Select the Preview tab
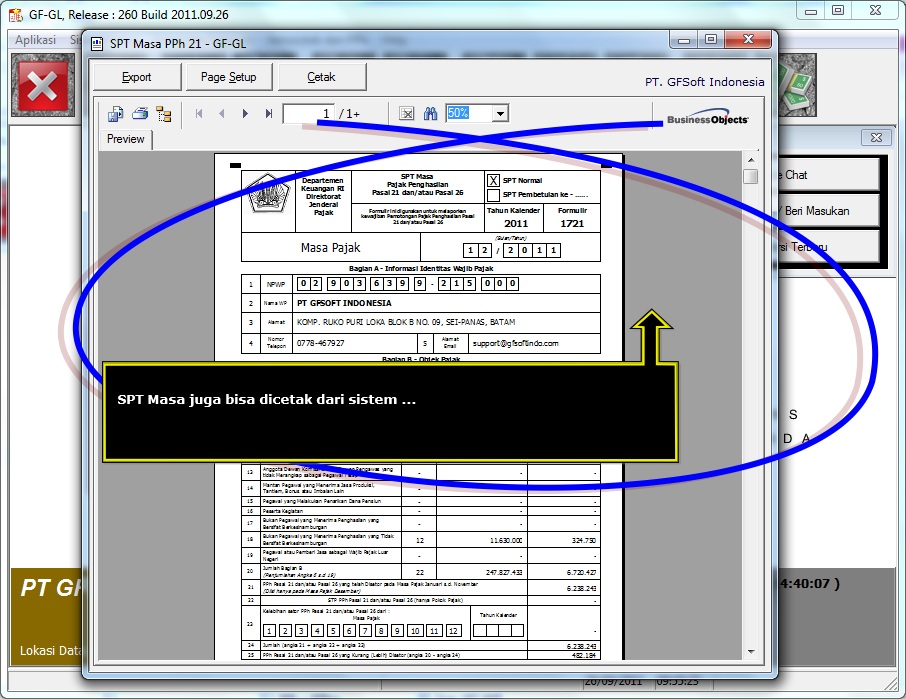The height and width of the screenshot is (699, 906). tap(125, 139)
